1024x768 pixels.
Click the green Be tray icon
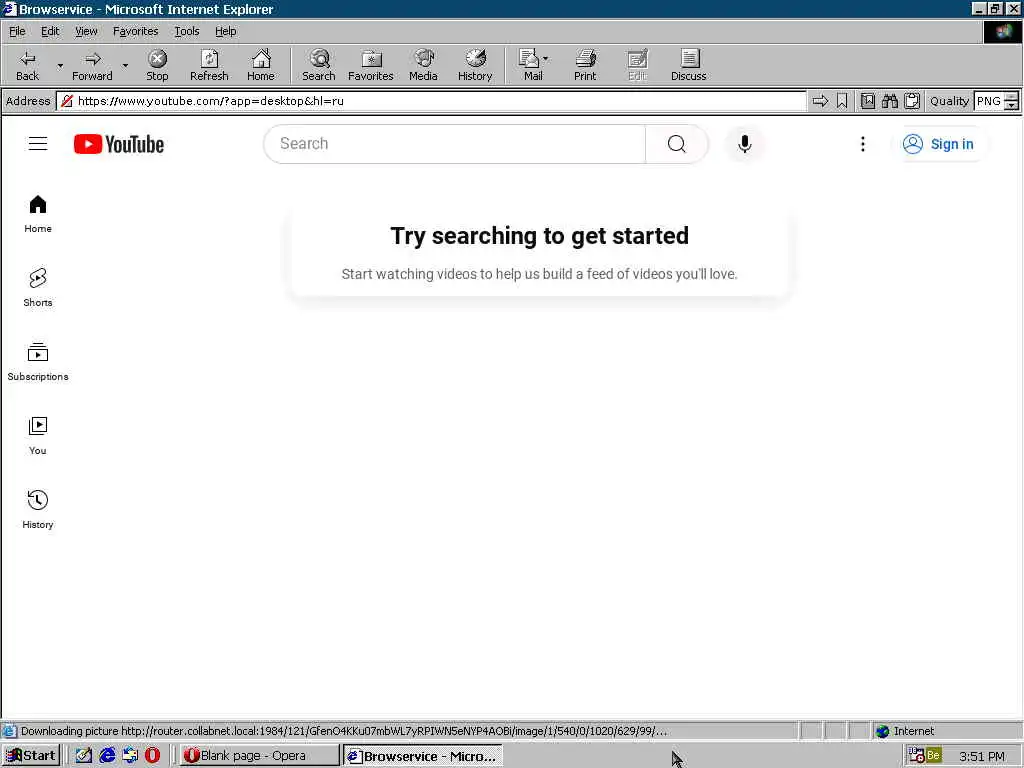point(933,755)
